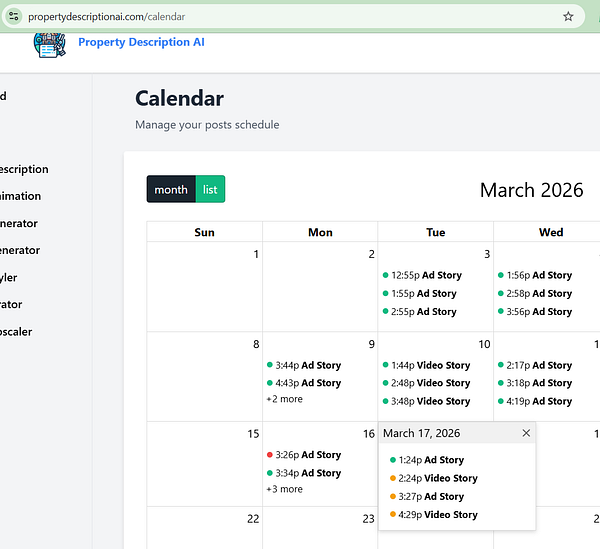
Task: Open sidebar item ending in 'enerator'
Action: click(x=20, y=250)
